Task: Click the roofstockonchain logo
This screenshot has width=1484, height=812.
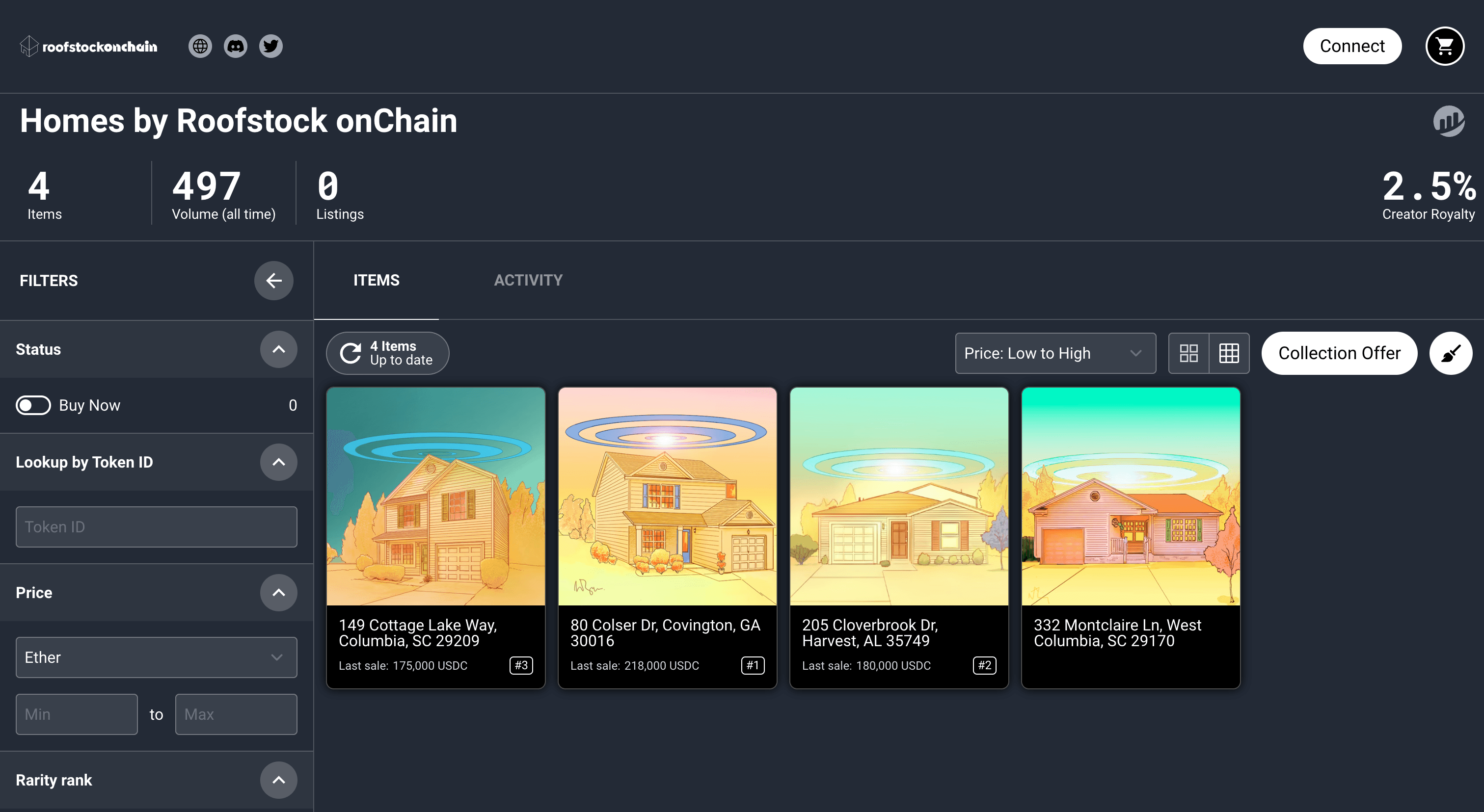Action: click(x=88, y=46)
